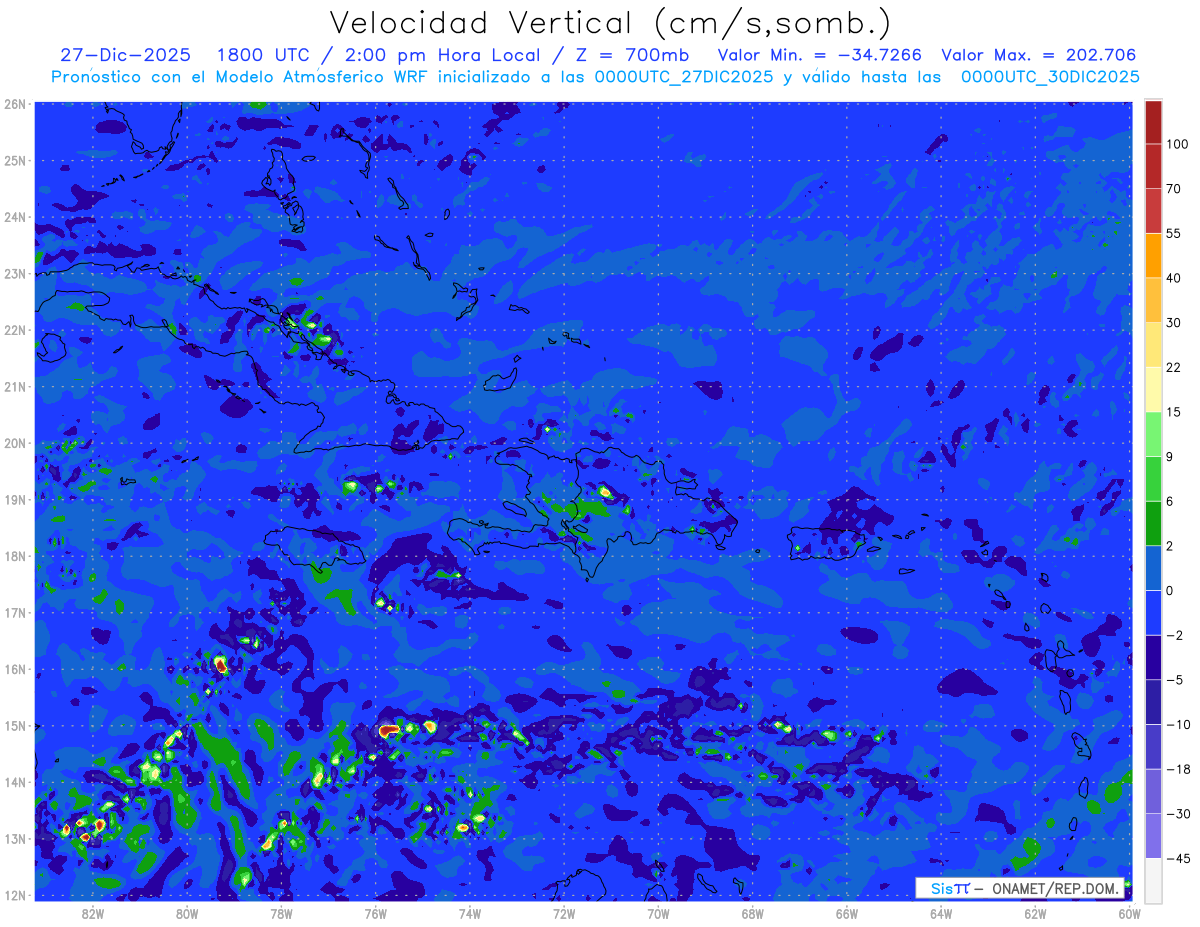The width and height of the screenshot is (1200, 927).
Task: Click the "26N" latitude label
Action: 15,104
